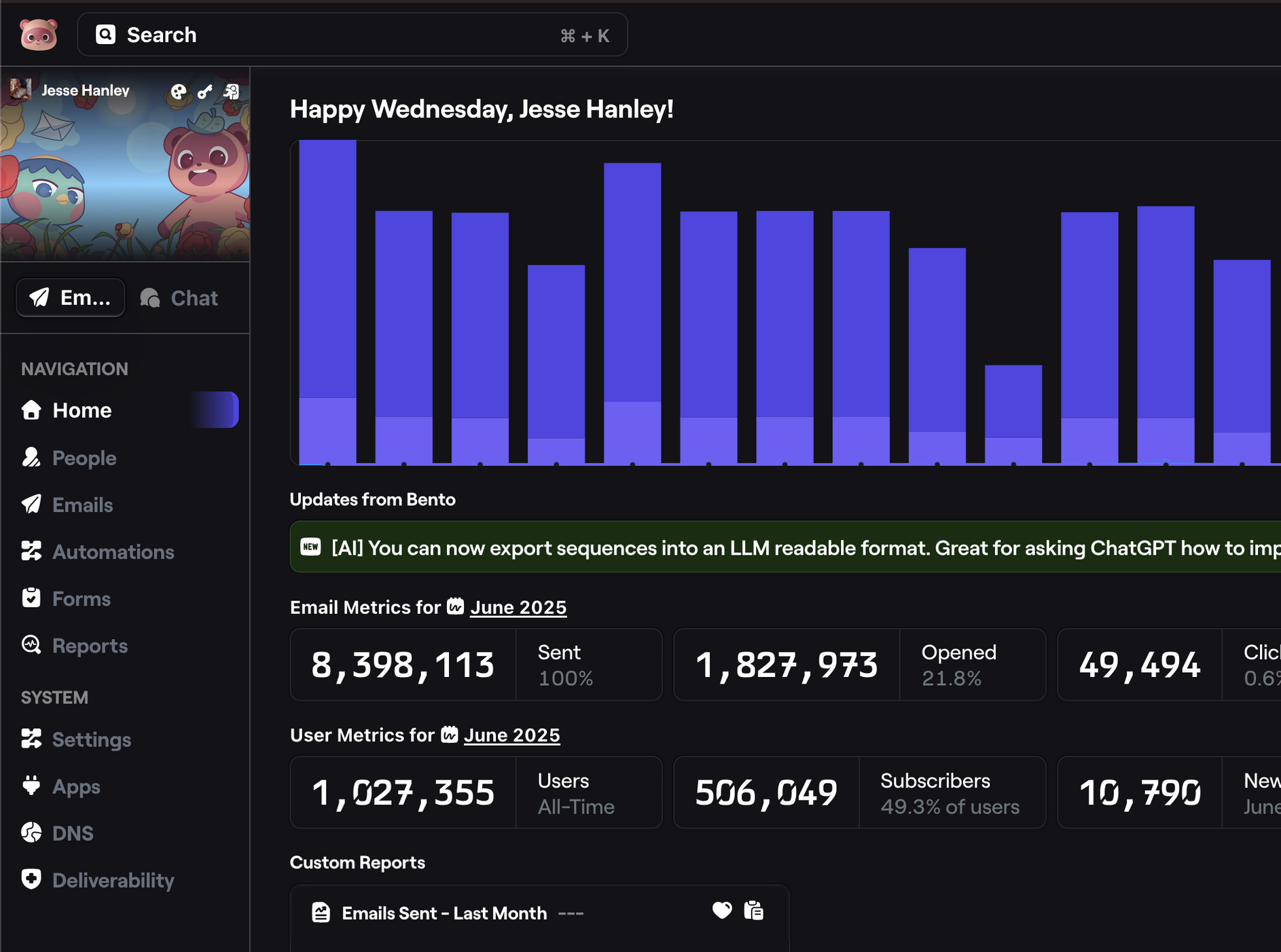Favorite the Emails Sent report with the heart icon
Image resolution: width=1281 pixels, height=952 pixels.
coord(722,910)
